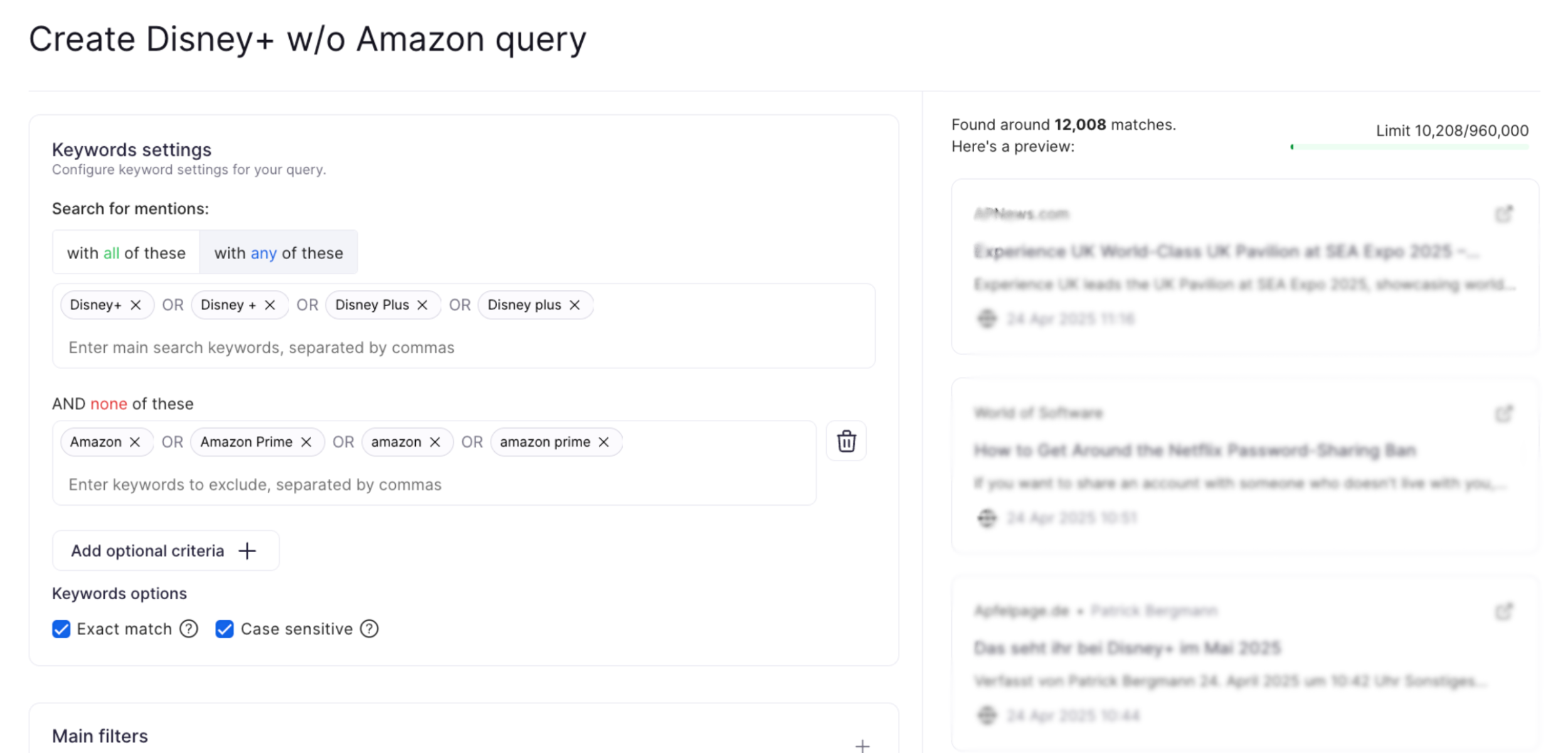Remove the Amazon exclusion tag
1568x753 pixels.
tap(135, 442)
